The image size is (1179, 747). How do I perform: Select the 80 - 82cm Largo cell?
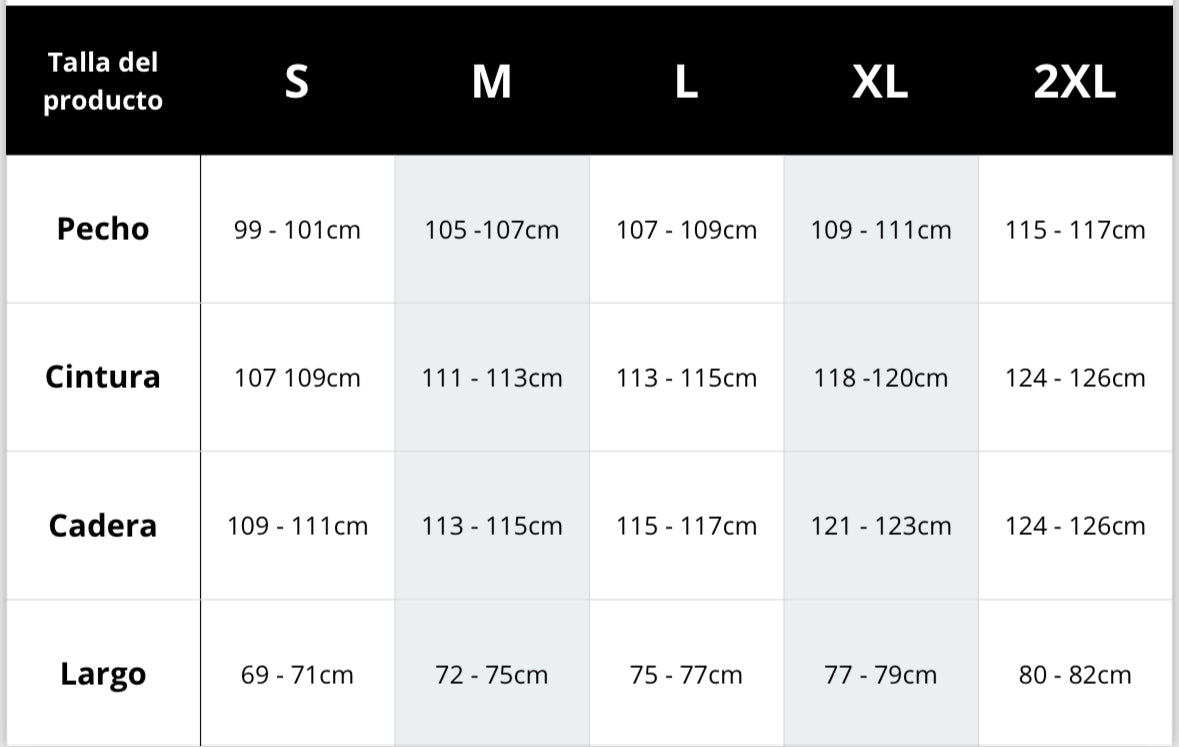1075,675
